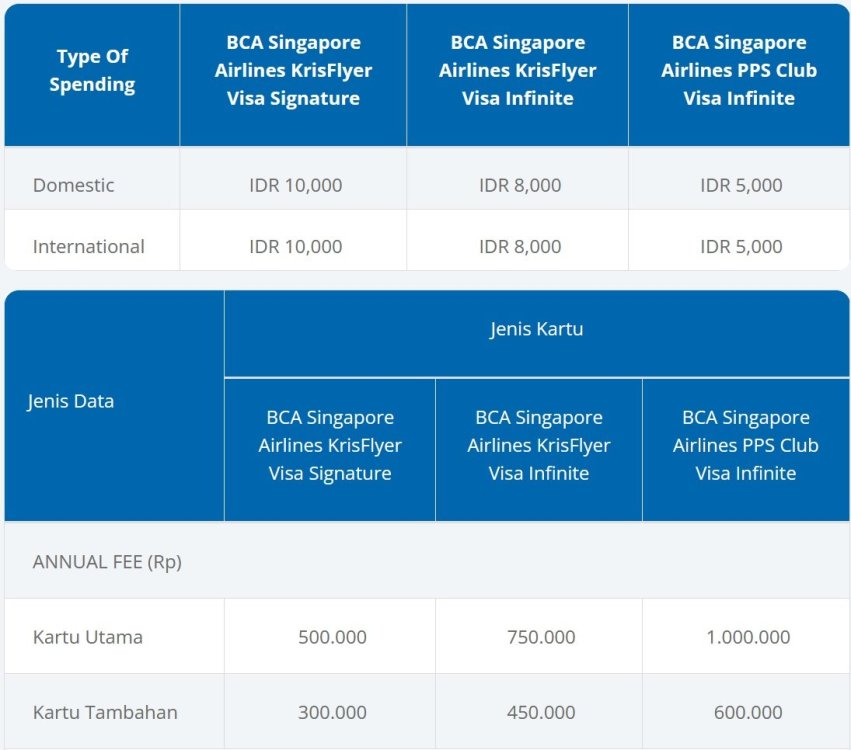Click KrisFlyer Visa Infinite header under Jenis Kartu
Image resolution: width=851 pixels, height=750 pixels.
539,445
